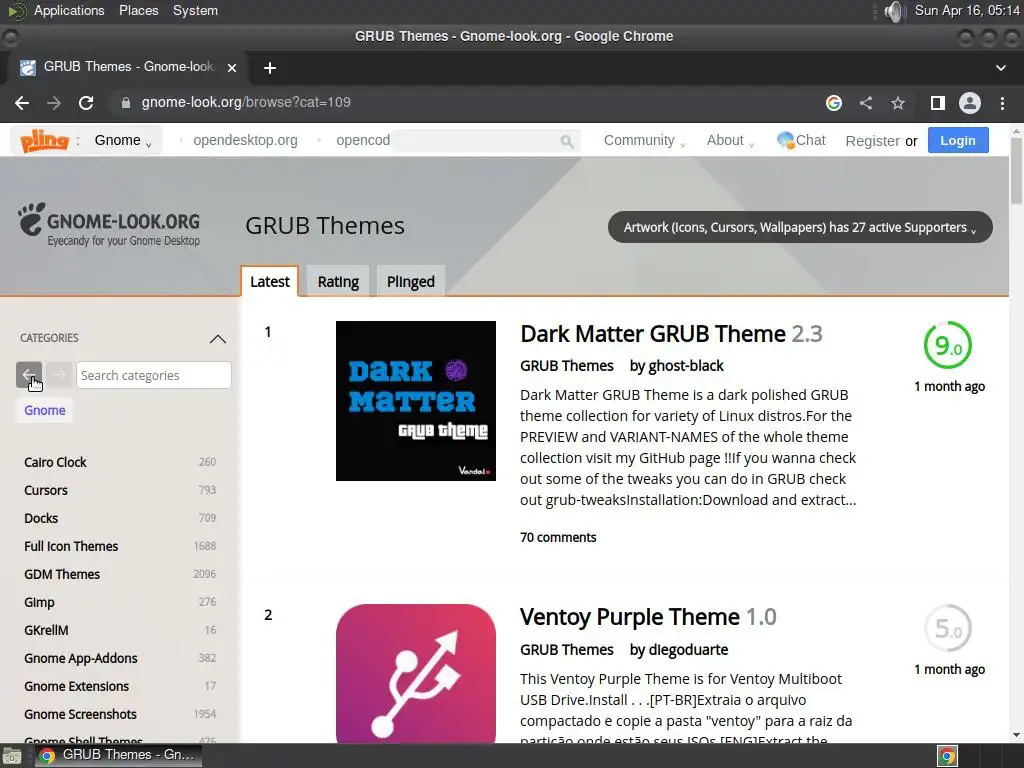
Task: Open the Applications menu
Action: point(69,10)
